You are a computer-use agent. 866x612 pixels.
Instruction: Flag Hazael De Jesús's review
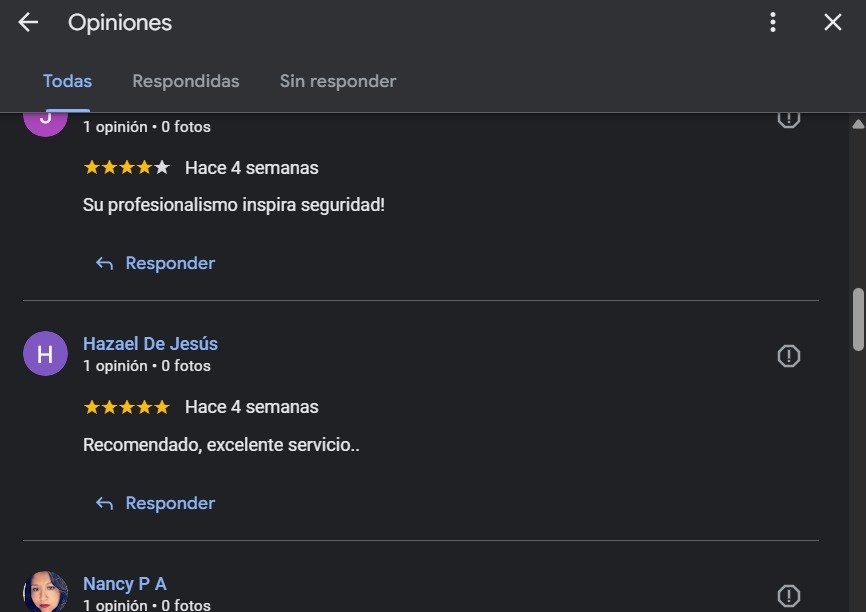tap(789, 356)
